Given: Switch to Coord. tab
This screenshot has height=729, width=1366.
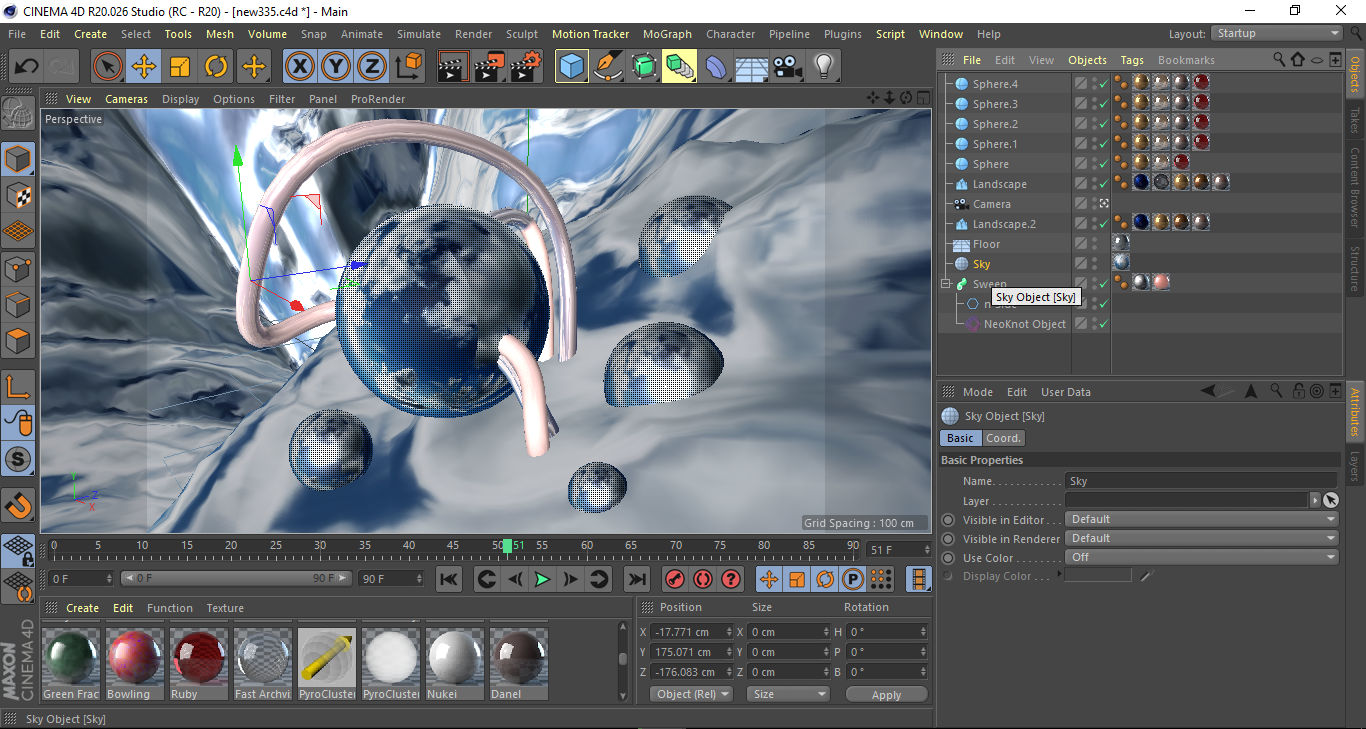Looking at the screenshot, I should tap(1003, 438).
